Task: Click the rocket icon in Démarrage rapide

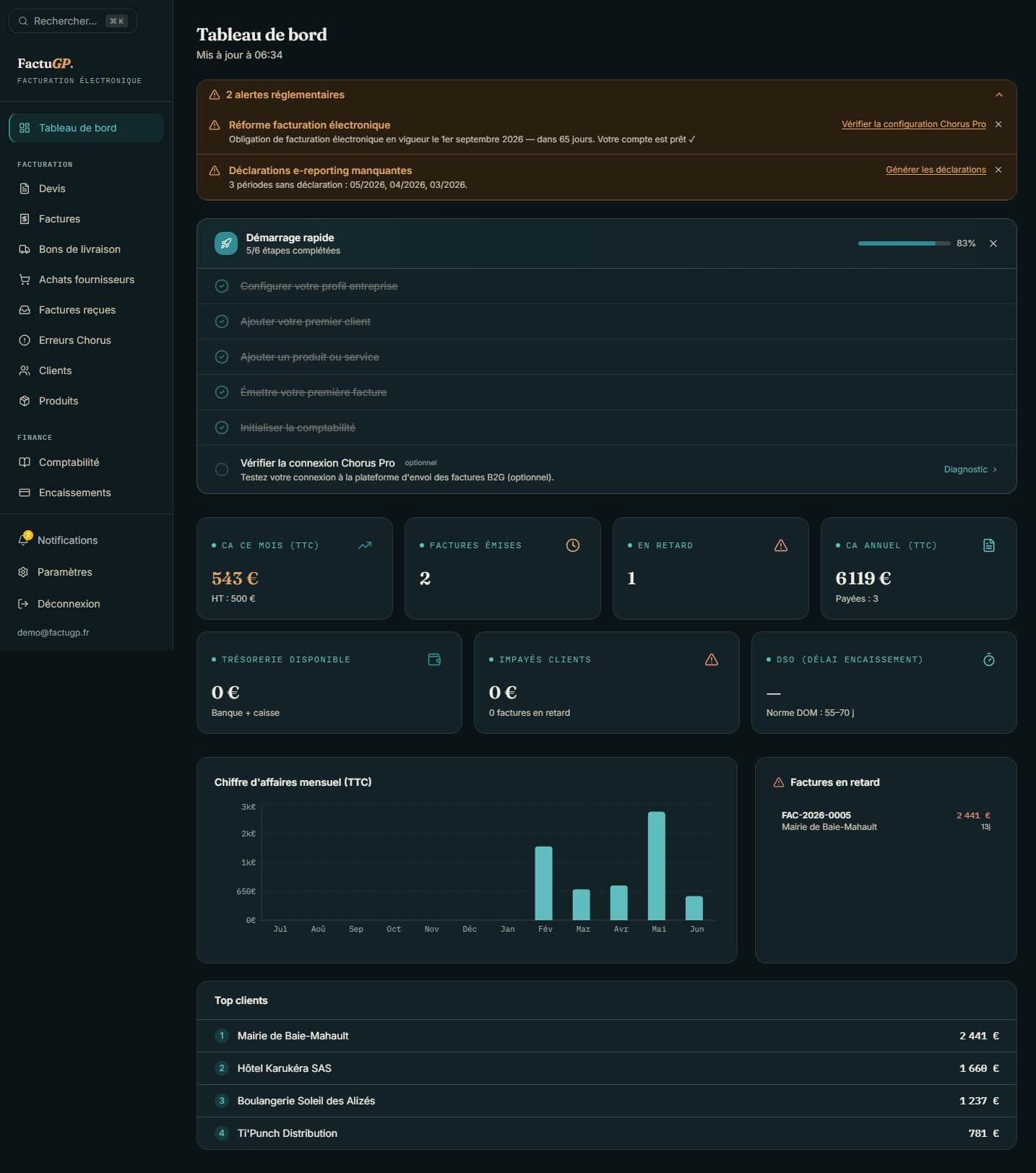Action: (x=226, y=243)
